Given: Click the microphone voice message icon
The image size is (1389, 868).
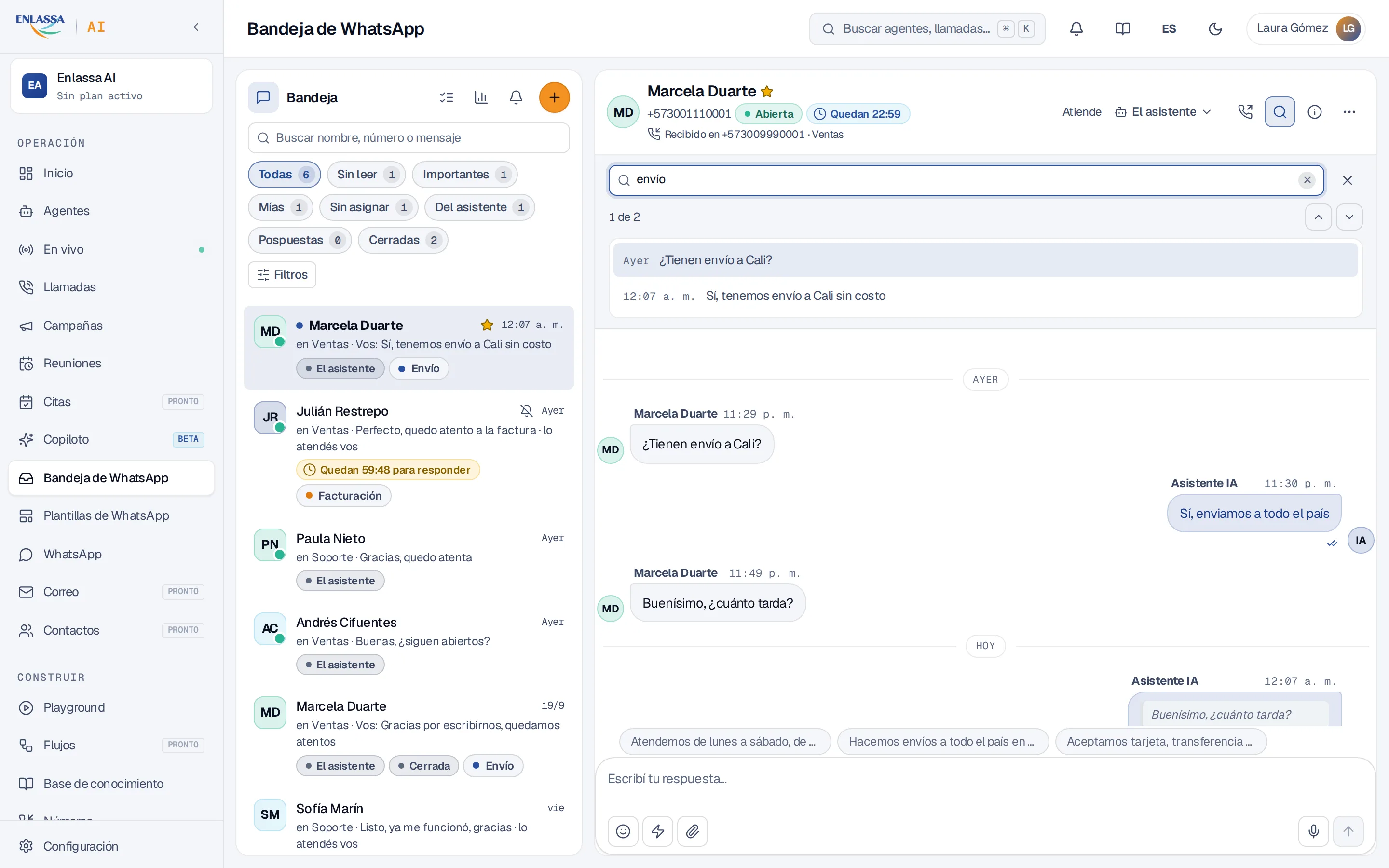Looking at the screenshot, I should point(1313,831).
